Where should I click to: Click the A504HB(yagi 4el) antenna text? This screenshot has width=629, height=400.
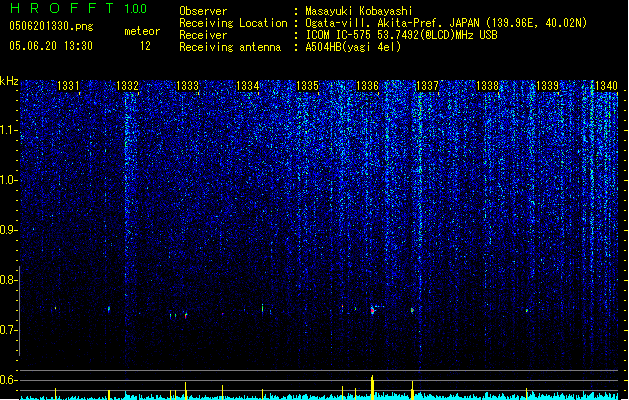point(353,47)
